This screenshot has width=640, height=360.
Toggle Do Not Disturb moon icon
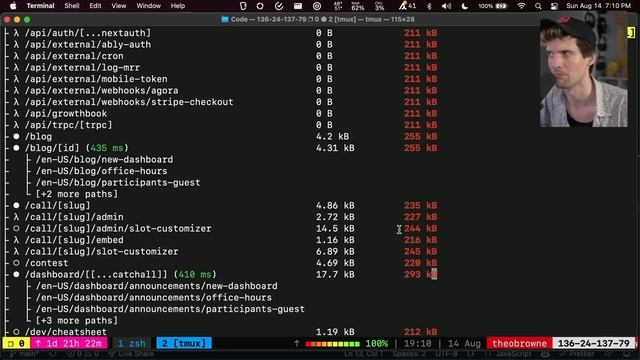464,6
